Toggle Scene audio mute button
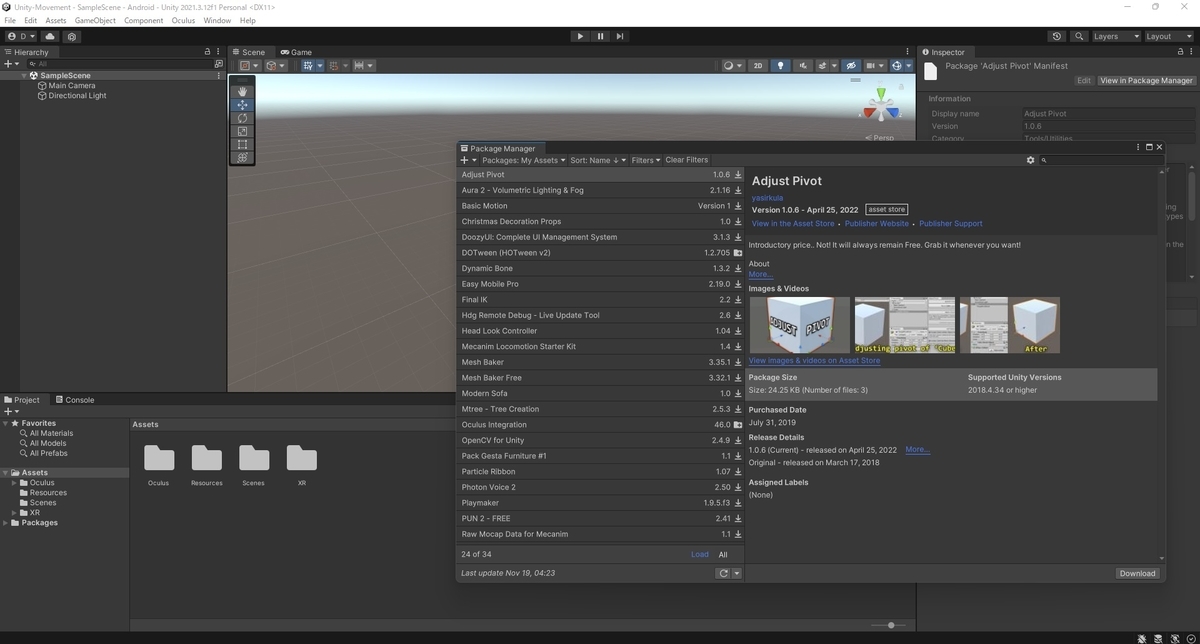This screenshot has height=644, width=1200. tap(802, 66)
